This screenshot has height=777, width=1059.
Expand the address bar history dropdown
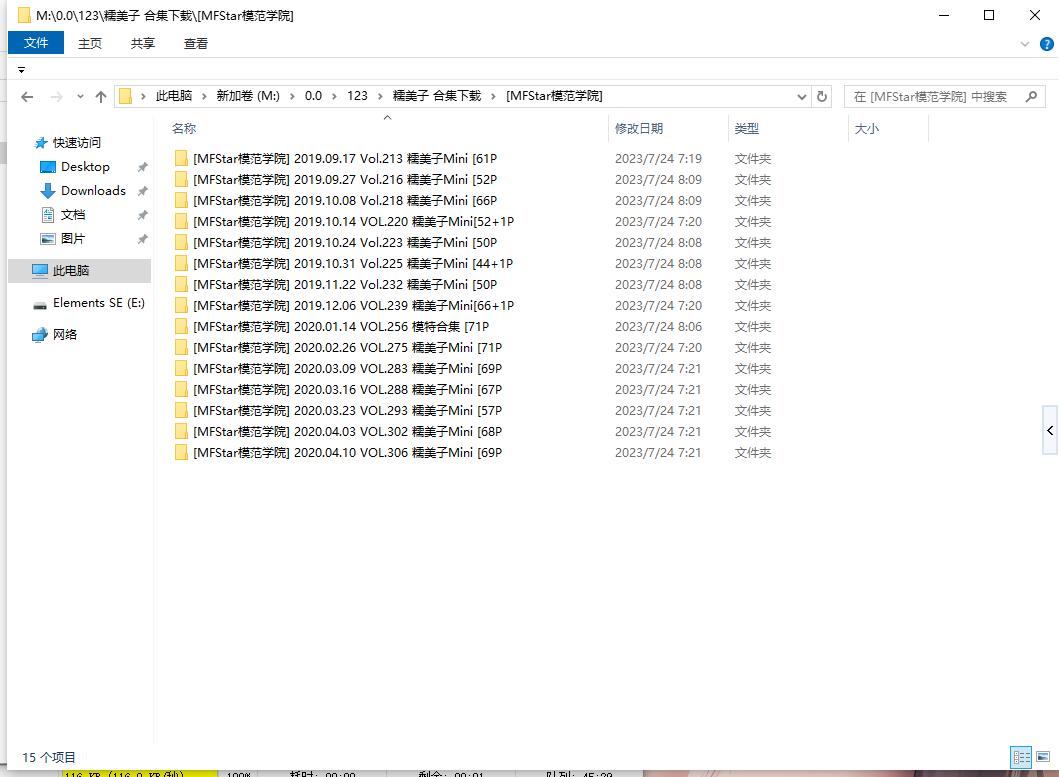[x=802, y=97]
